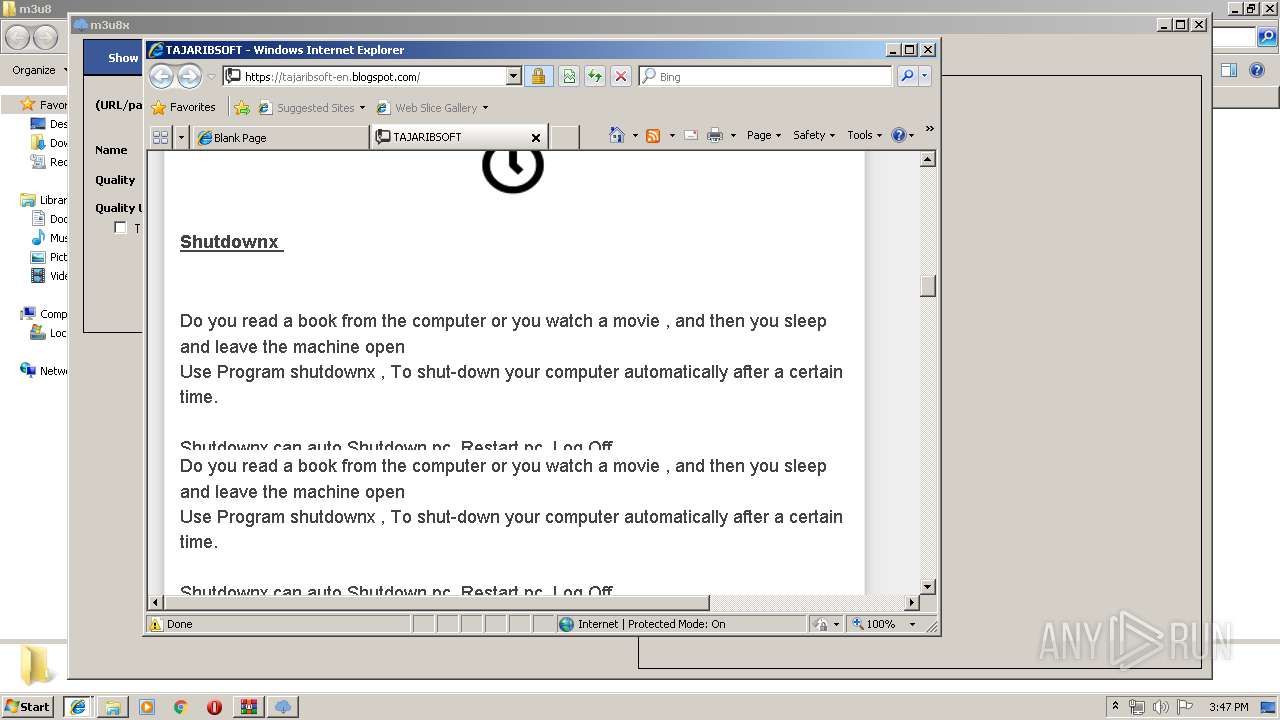Image resolution: width=1280 pixels, height=720 pixels.
Task: Click the Start button
Action: click(28, 706)
